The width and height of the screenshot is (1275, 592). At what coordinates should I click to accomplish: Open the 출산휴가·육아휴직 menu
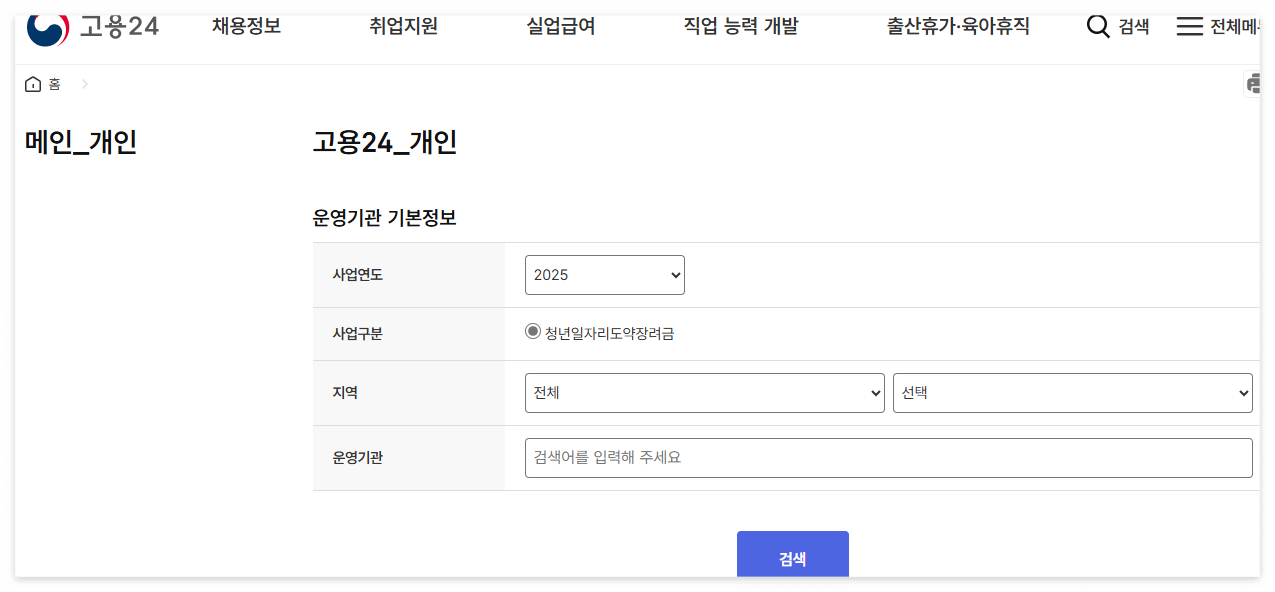click(958, 27)
